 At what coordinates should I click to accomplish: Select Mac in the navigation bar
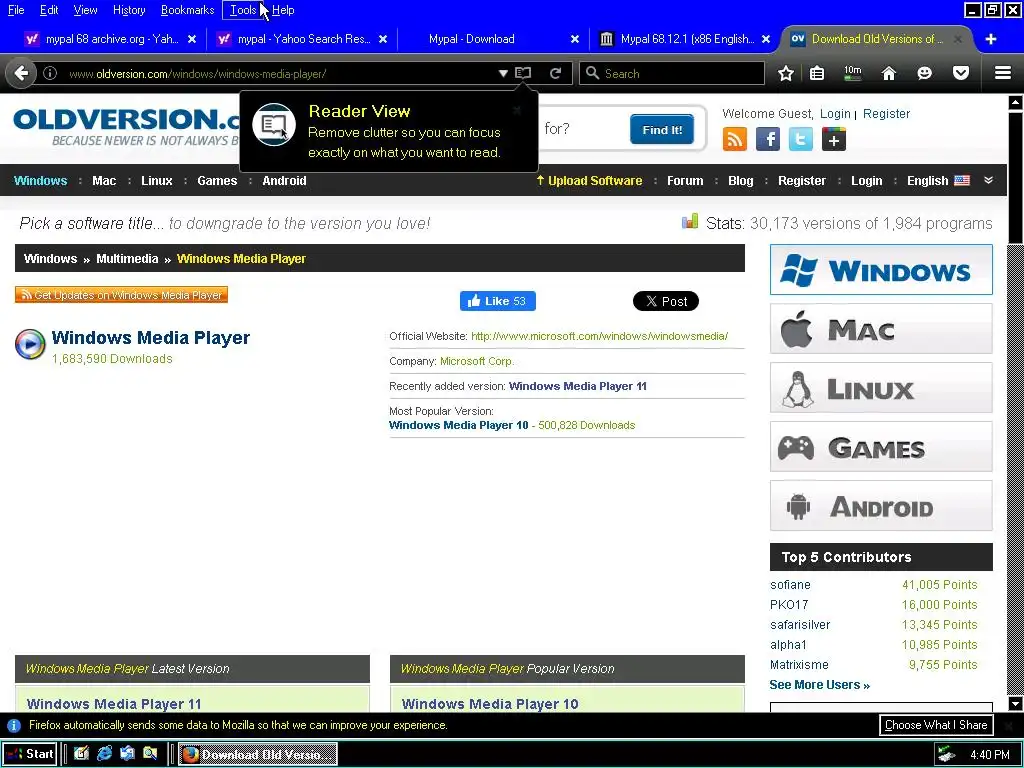104,181
